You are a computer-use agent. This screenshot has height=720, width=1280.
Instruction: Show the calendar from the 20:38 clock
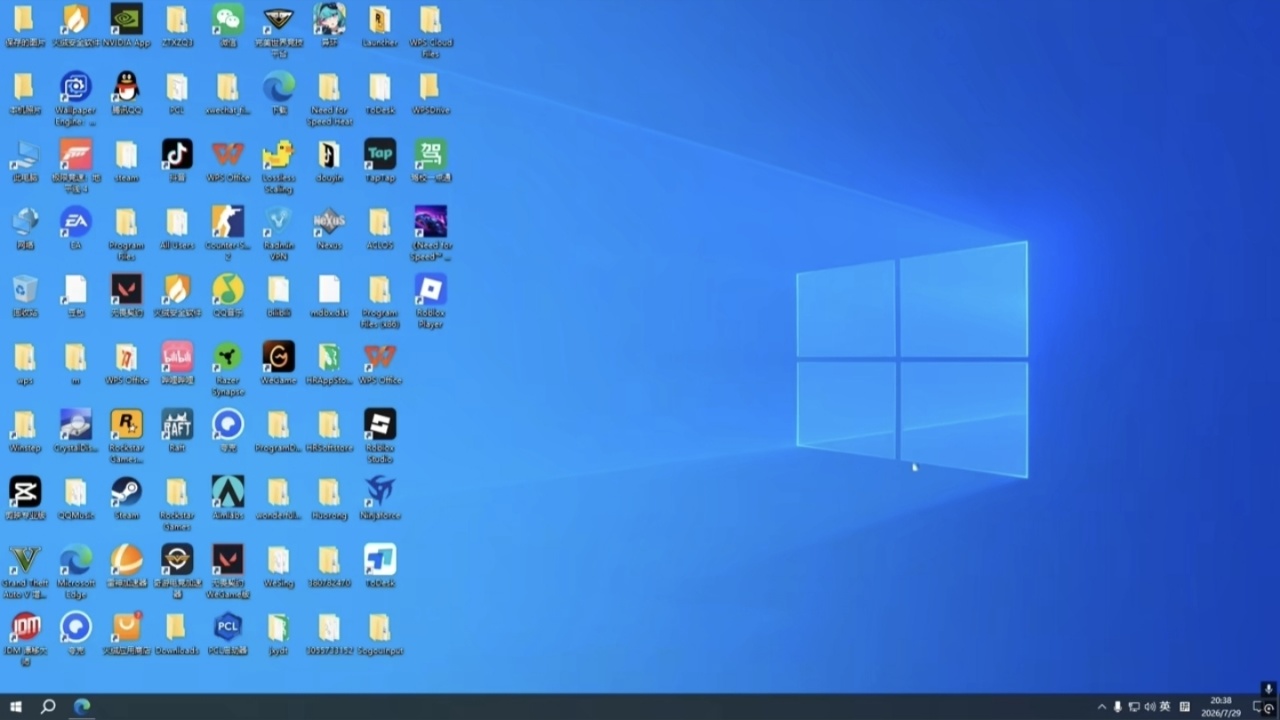click(1221, 707)
